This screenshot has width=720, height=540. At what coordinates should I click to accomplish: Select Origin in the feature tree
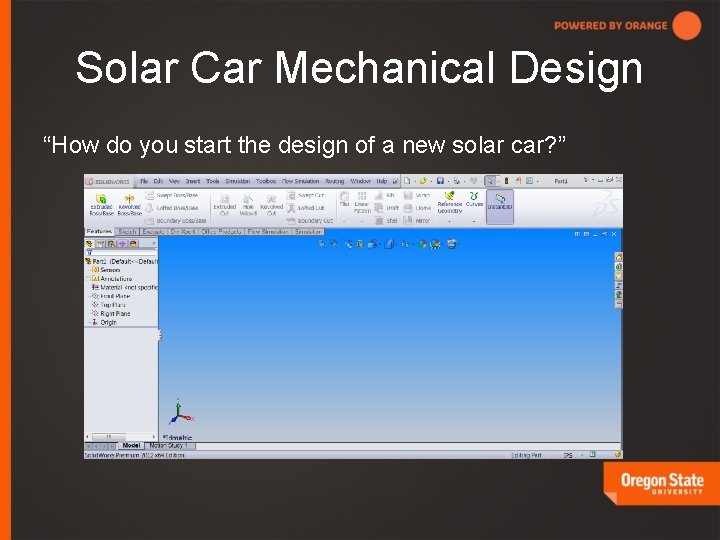tap(104, 322)
